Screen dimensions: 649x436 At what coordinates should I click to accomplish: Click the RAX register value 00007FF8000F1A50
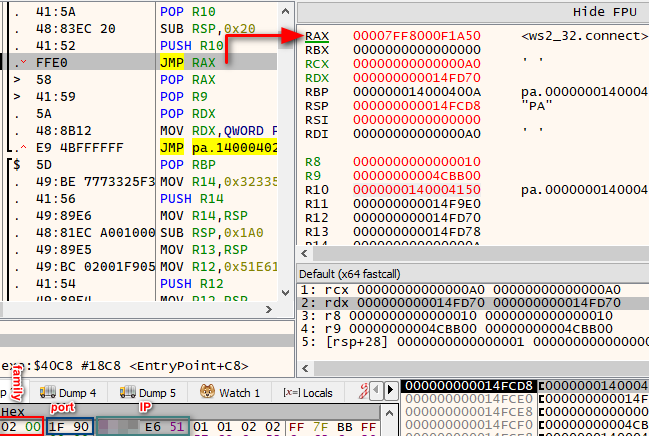pyautogui.click(x=417, y=36)
